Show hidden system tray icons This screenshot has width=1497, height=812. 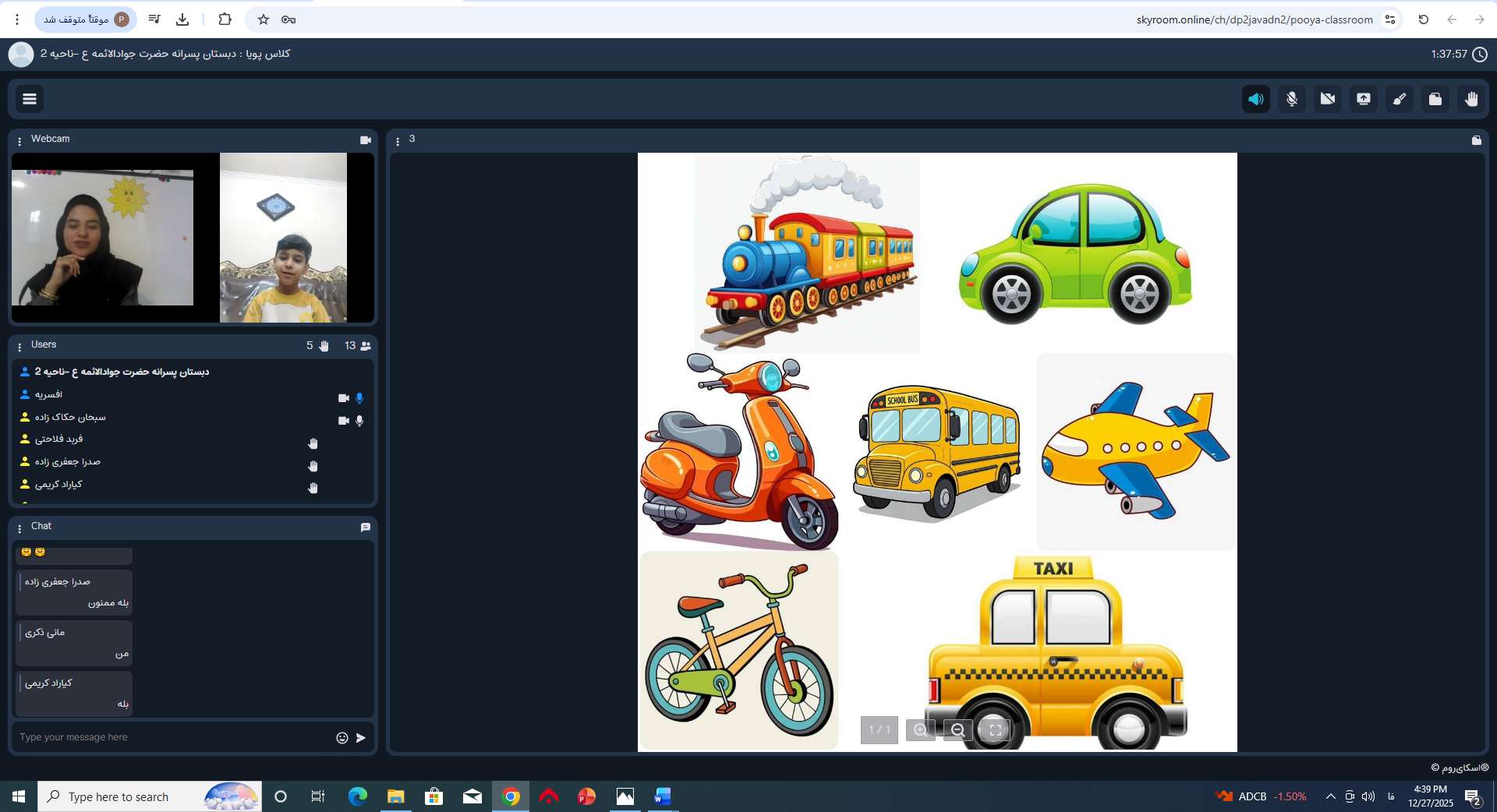tap(1330, 796)
